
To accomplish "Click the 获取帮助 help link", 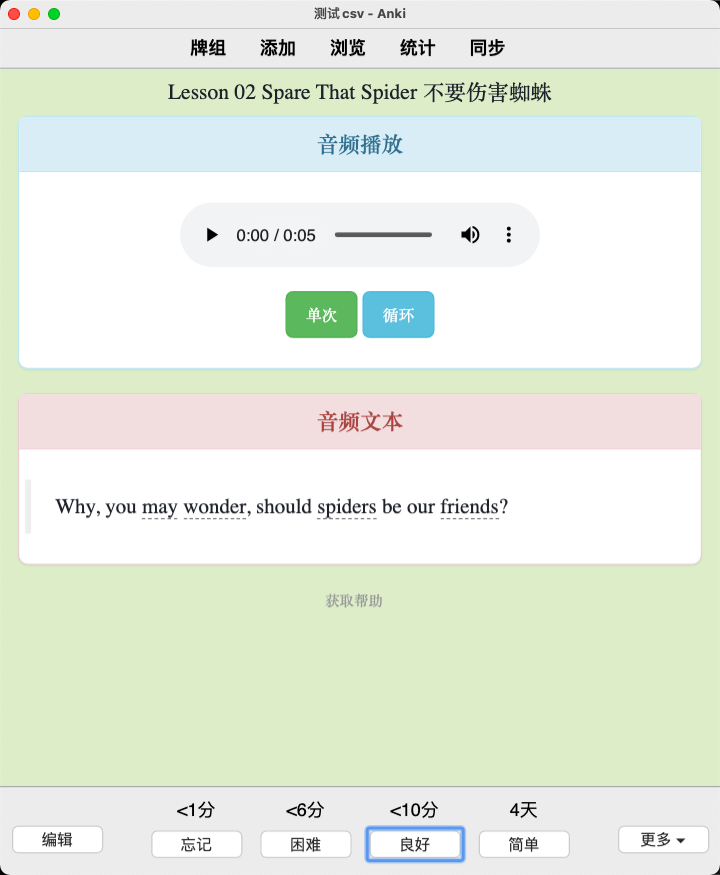I will [354, 601].
